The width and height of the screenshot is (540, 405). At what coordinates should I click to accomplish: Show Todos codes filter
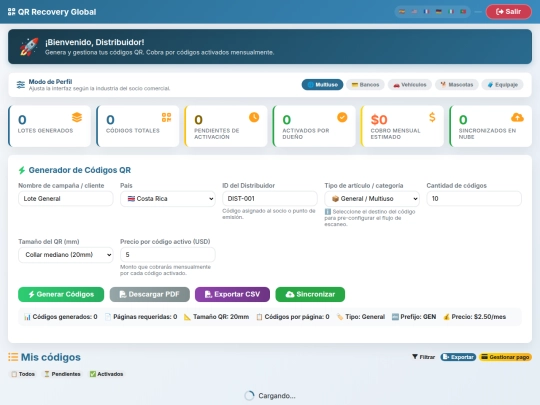pos(23,374)
